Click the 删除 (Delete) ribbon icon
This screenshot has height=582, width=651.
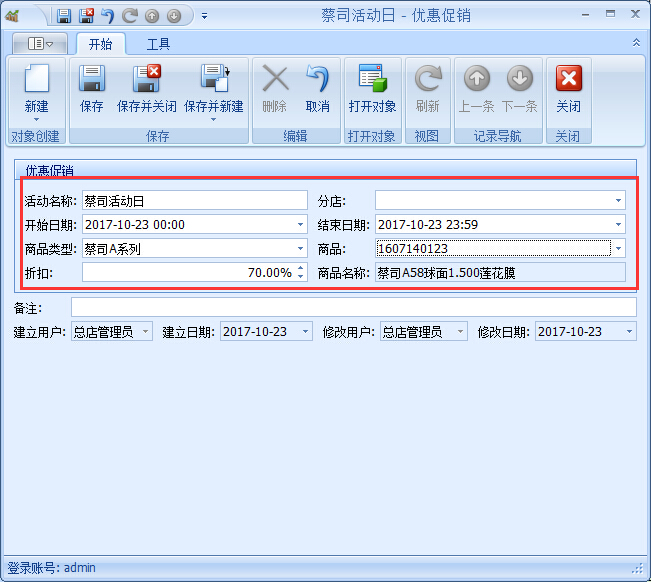pyautogui.click(x=275, y=78)
